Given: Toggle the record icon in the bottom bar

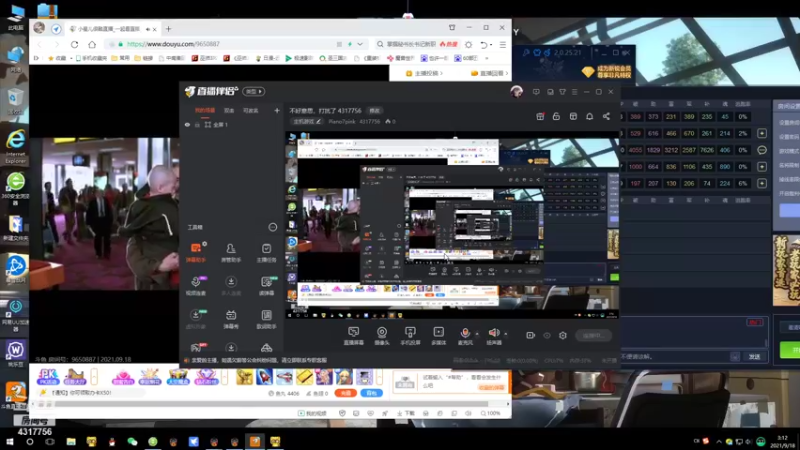Looking at the screenshot, I should [530, 335].
